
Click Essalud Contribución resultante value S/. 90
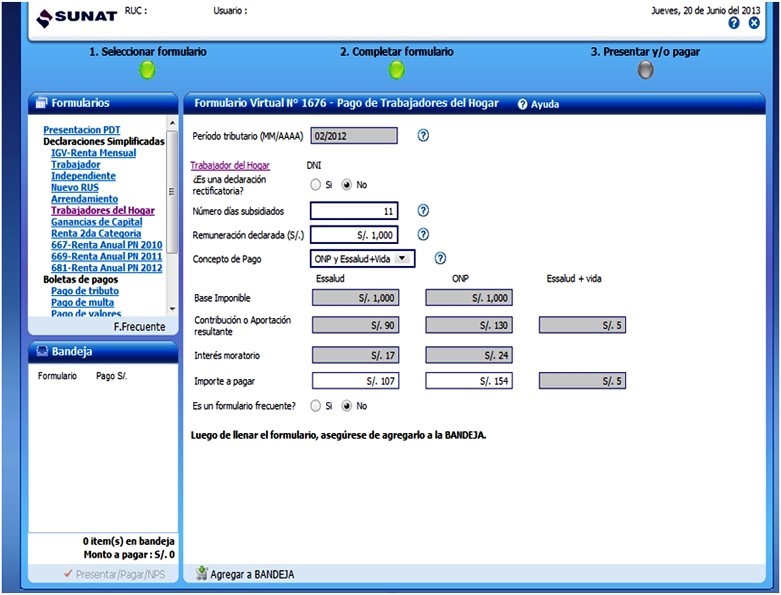356,325
